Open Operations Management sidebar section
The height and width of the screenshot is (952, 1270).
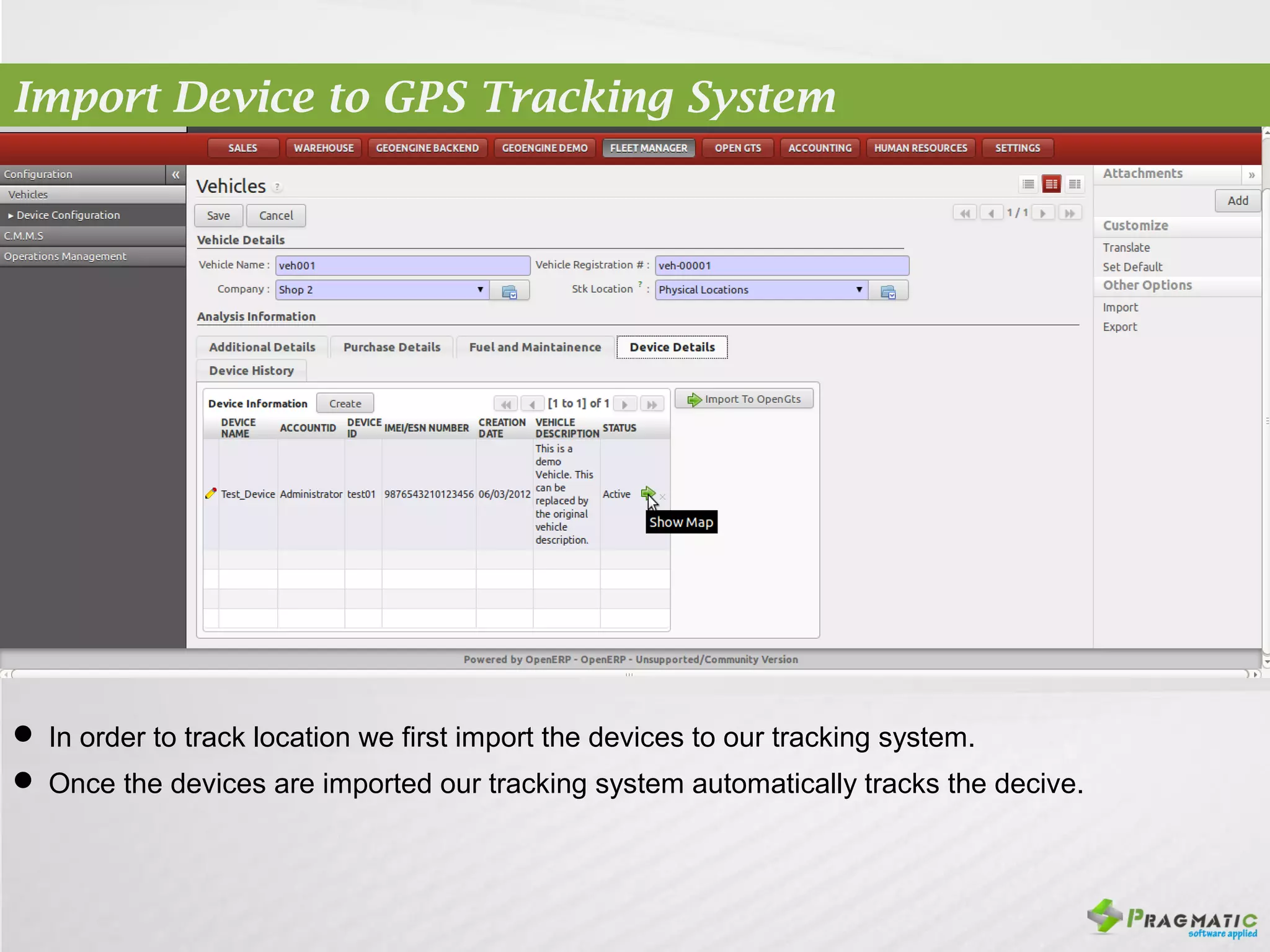point(93,257)
